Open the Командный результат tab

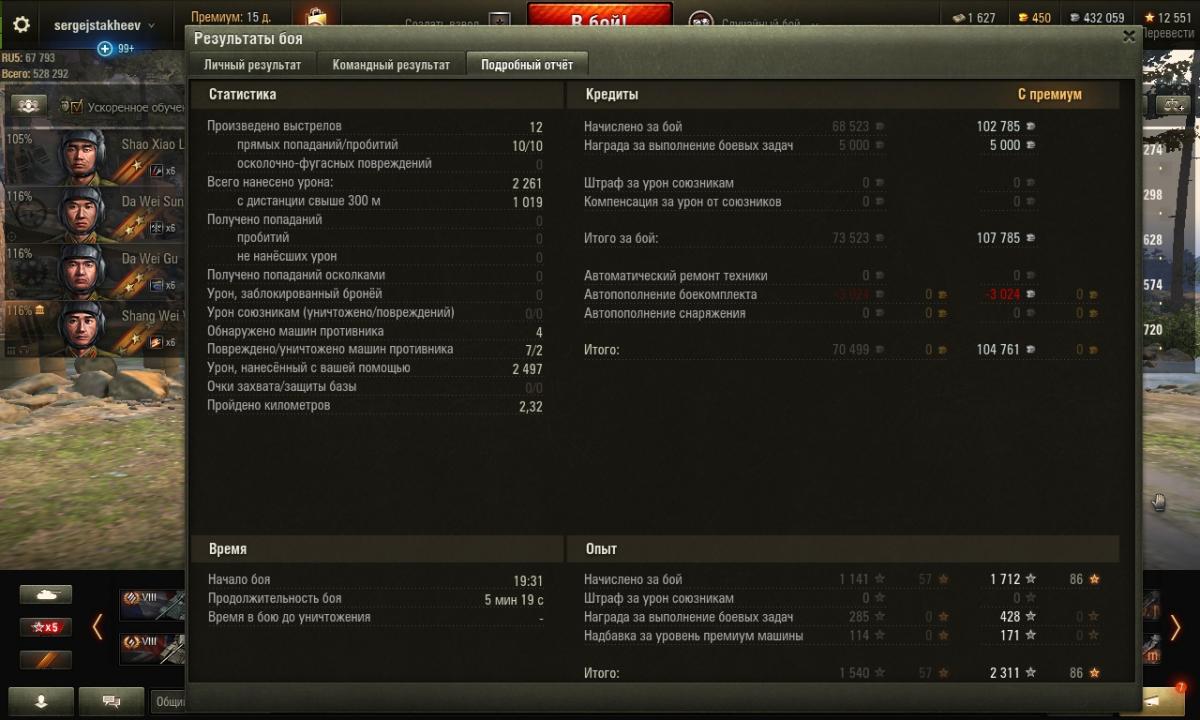pyautogui.click(x=391, y=65)
